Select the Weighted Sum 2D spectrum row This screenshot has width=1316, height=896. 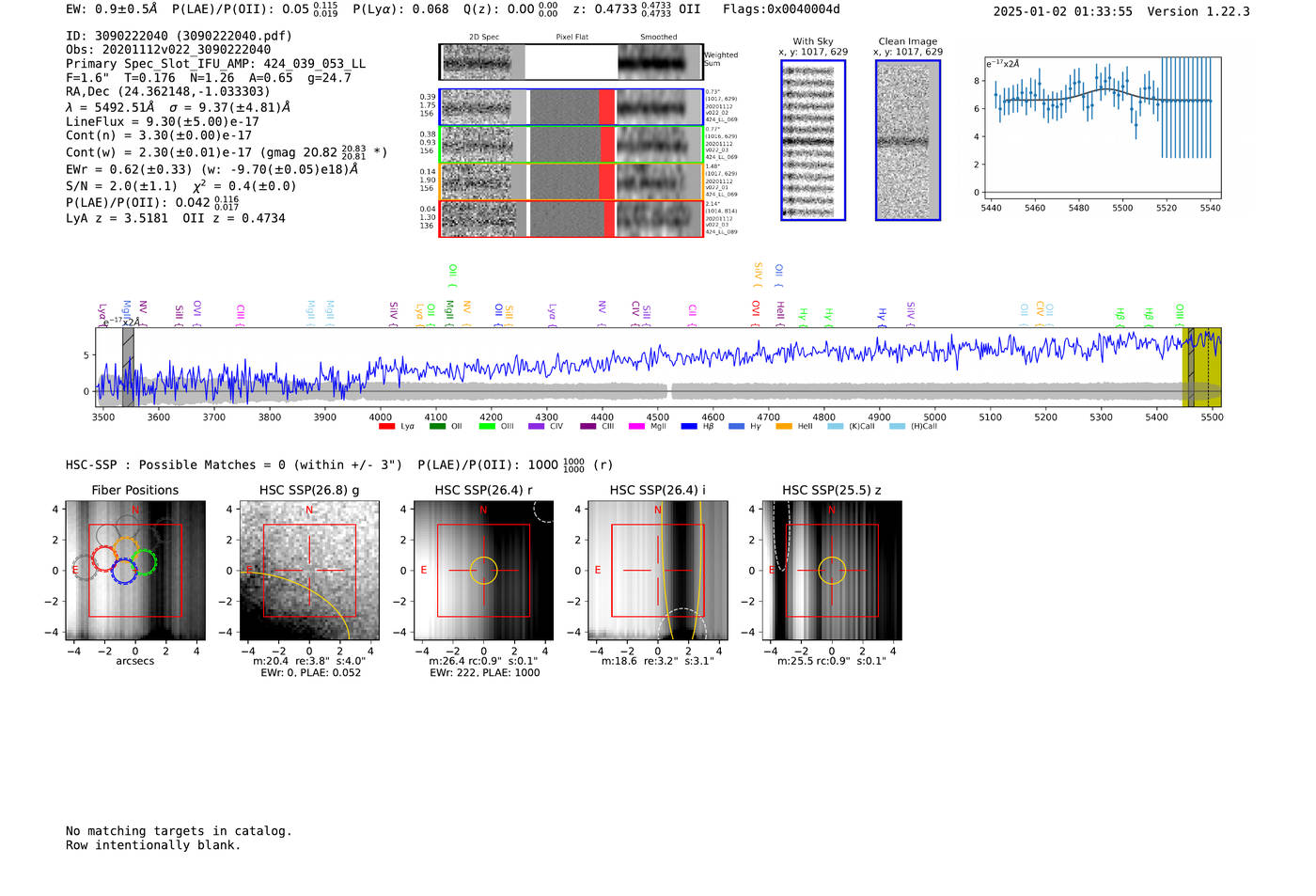tap(571, 62)
